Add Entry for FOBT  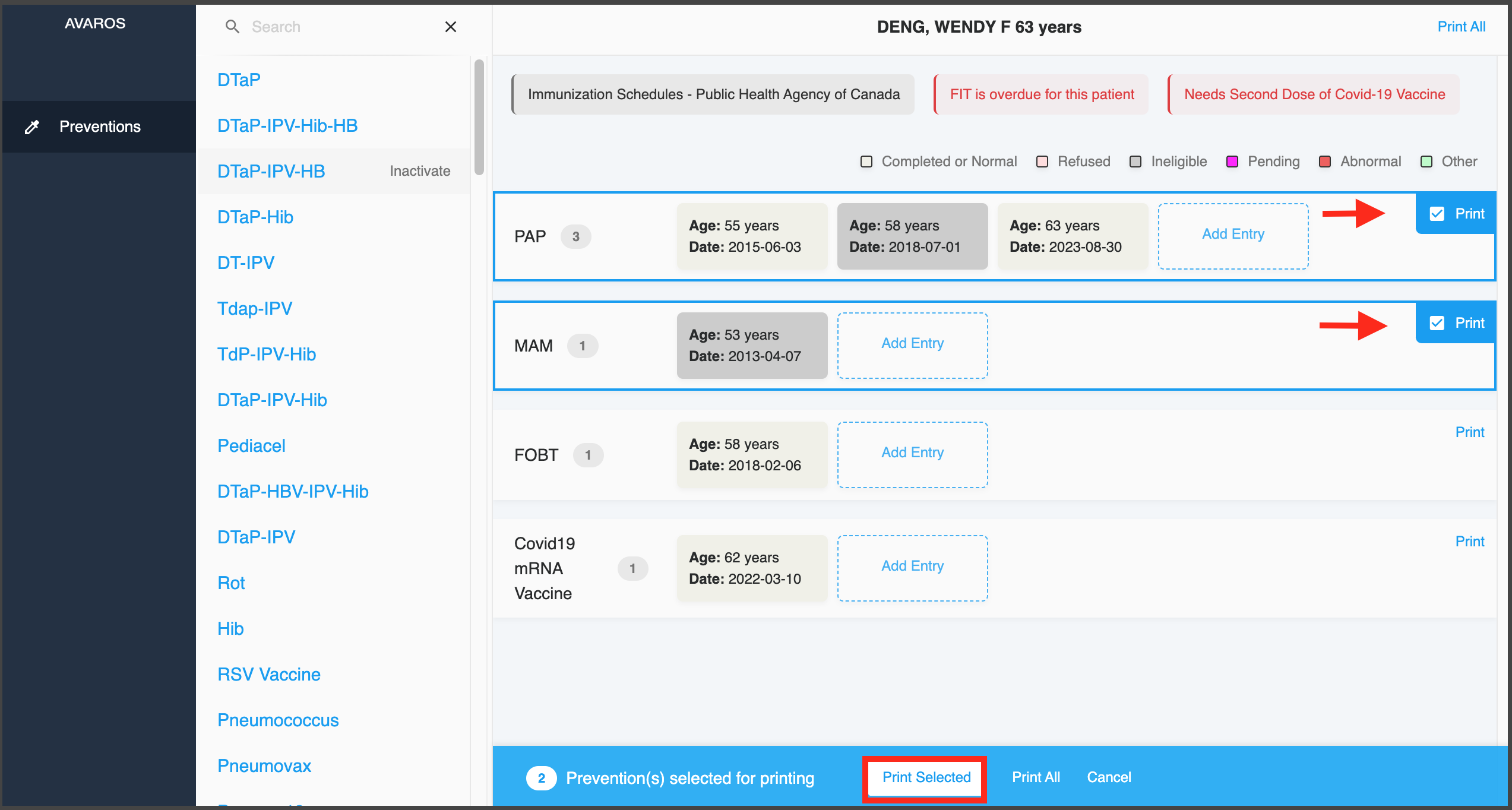(913, 454)
